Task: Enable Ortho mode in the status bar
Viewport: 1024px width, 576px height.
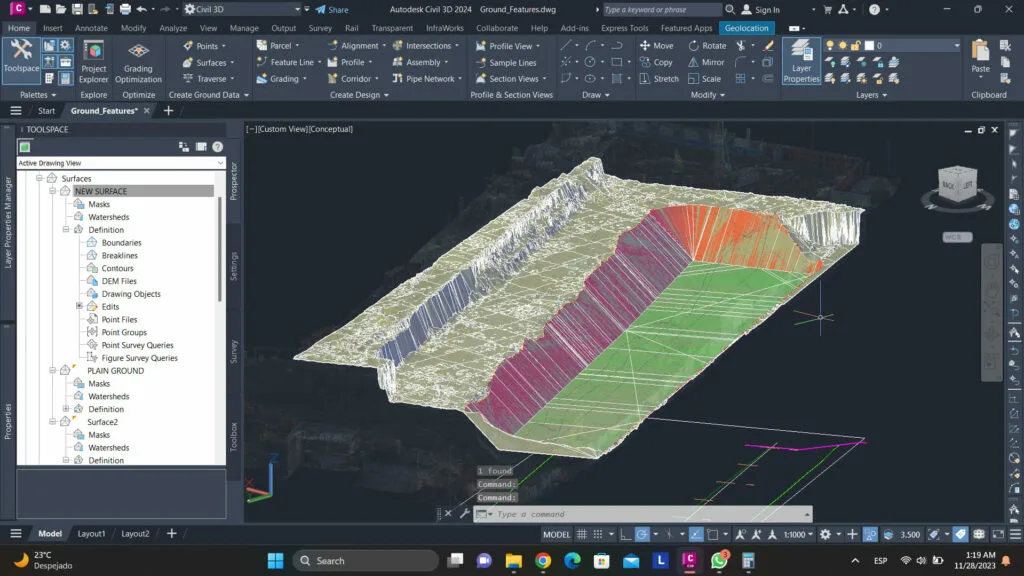Action: [x=625, y=534]
